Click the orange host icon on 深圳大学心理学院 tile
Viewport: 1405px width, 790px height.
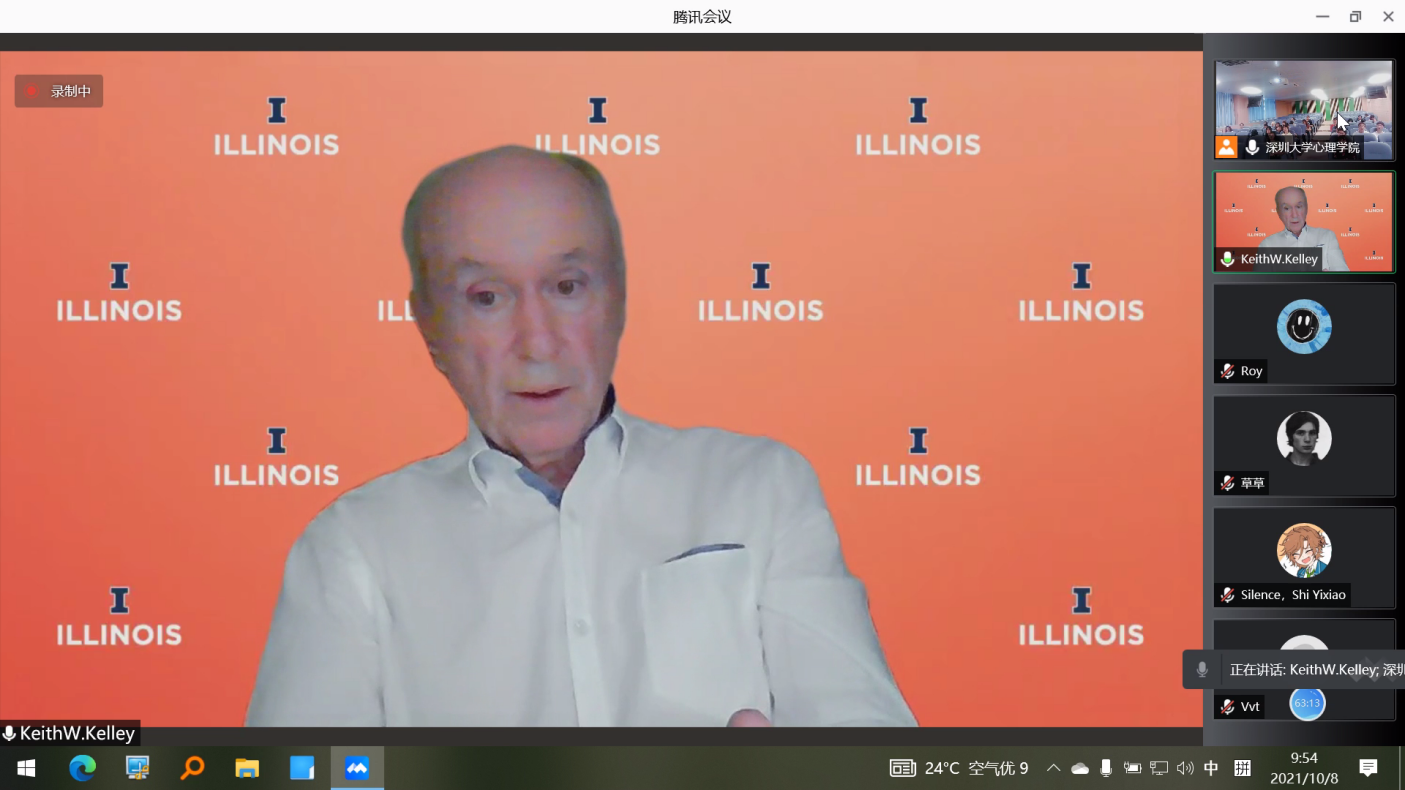click(x=1226, y=147)
